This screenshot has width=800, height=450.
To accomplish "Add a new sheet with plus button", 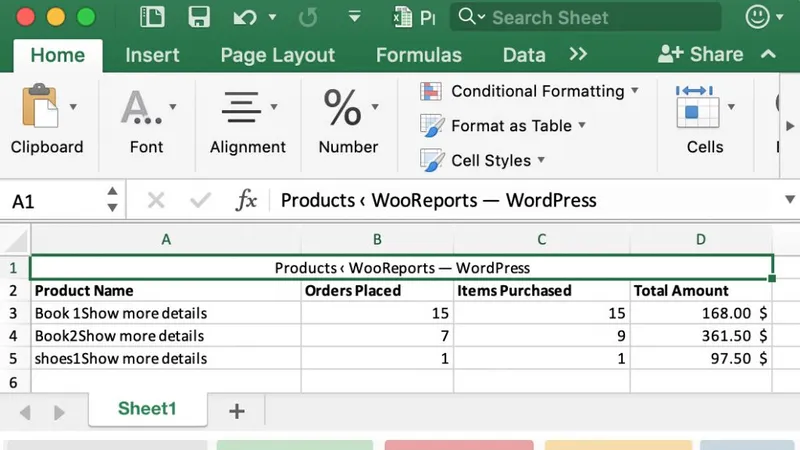I will [236, 411].
